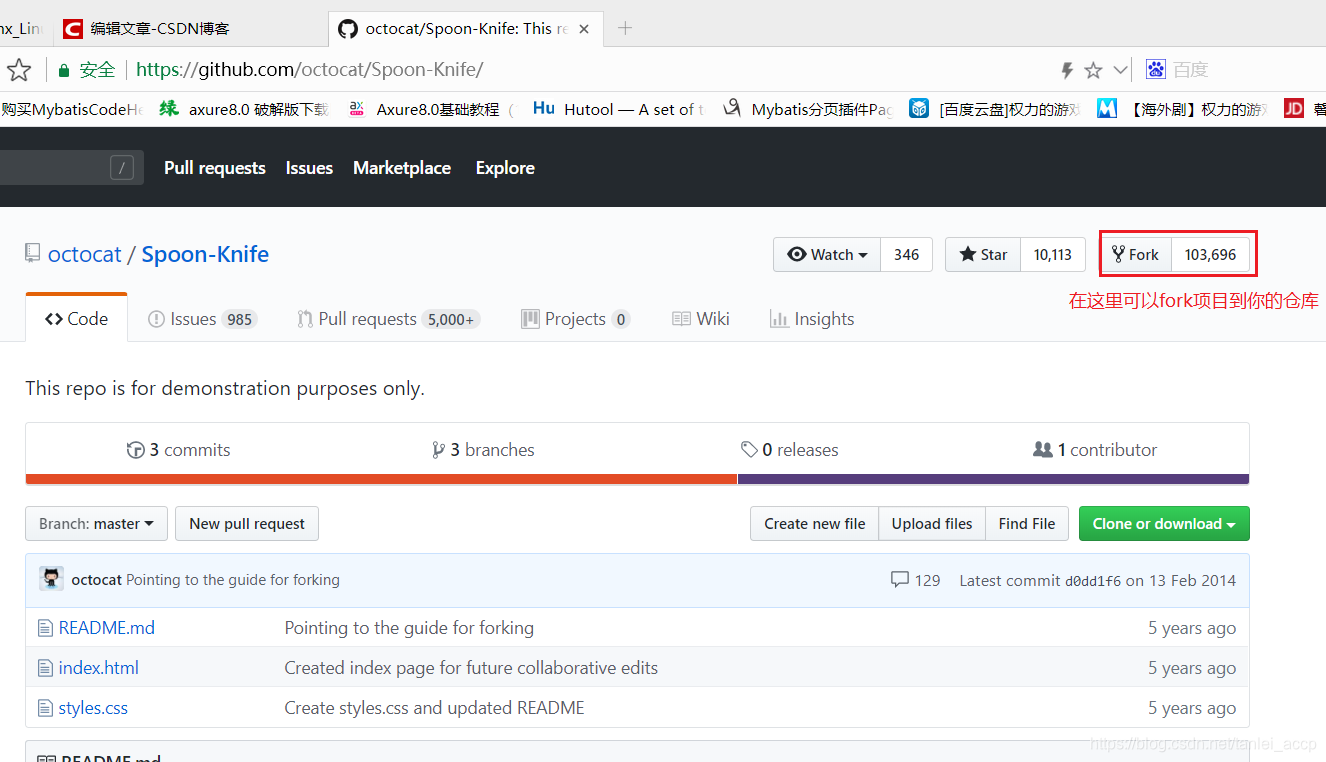Click the lightning bolt speed mode icon
Screen dimensions: 1326x762
(1067, 70)
